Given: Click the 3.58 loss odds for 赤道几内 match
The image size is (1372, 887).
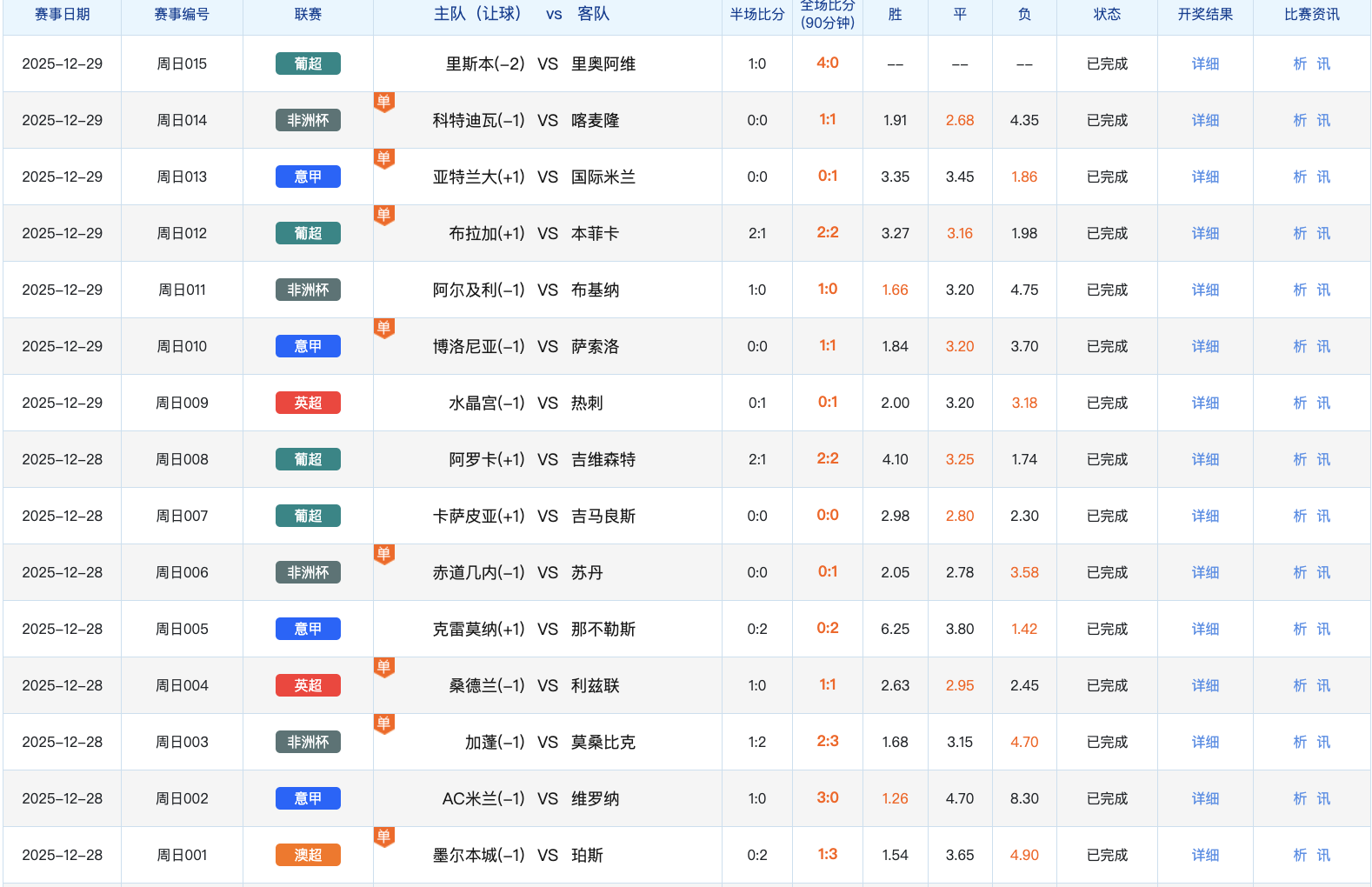Looking at the screenshot, I should click(1024, 572).
